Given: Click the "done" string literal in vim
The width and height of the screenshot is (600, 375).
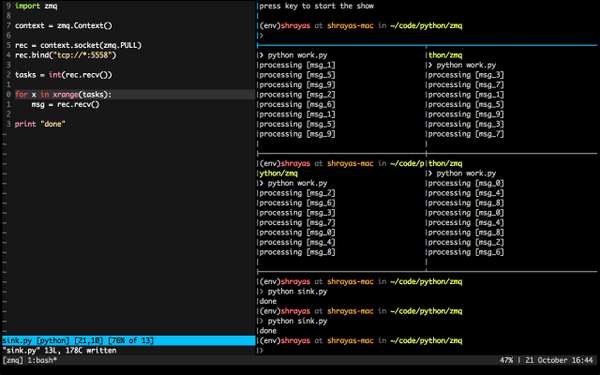Looking at the screenshot, I should pos(53,124).
